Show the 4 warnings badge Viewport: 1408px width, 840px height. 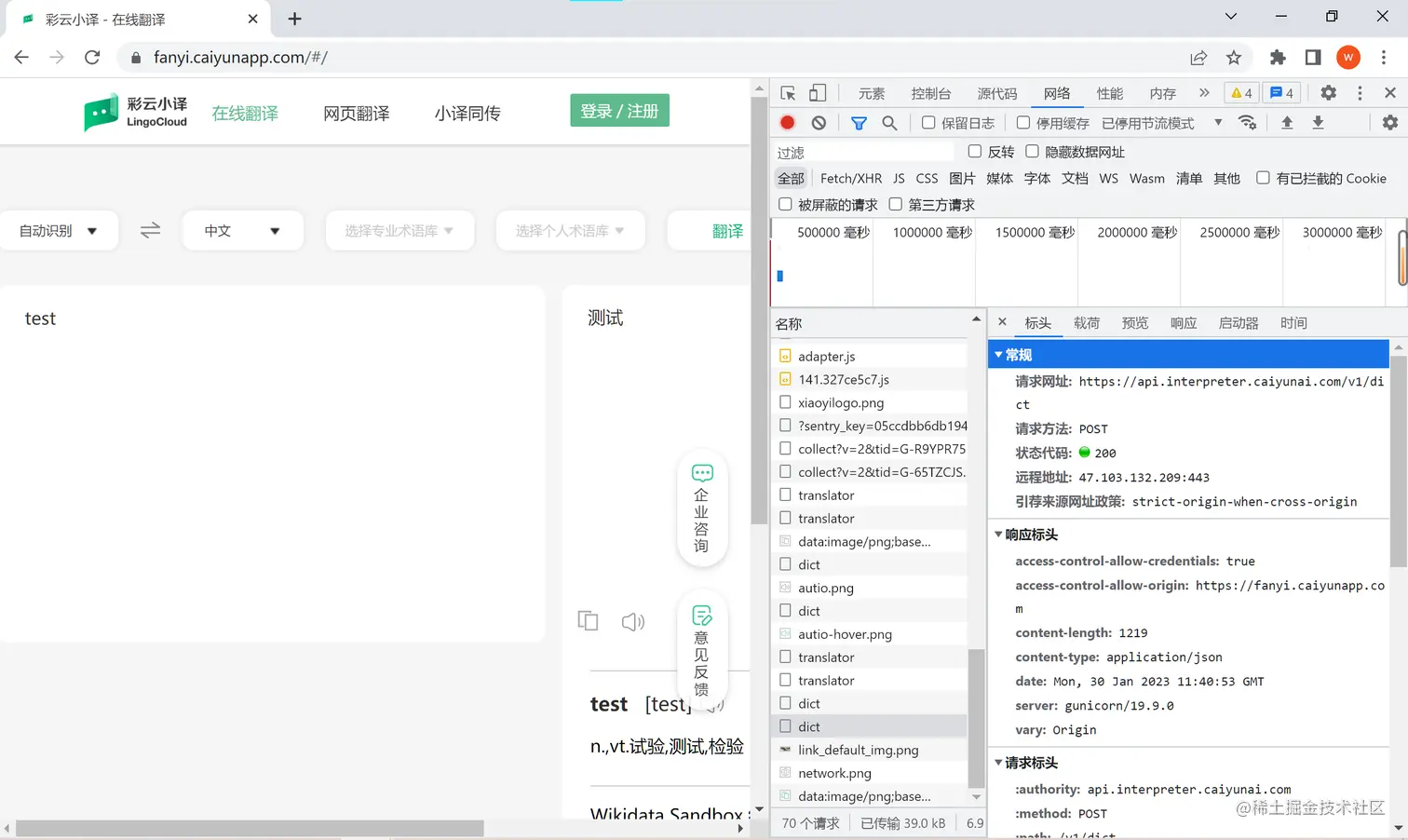pyautogui.click(x=1241, y=93)
